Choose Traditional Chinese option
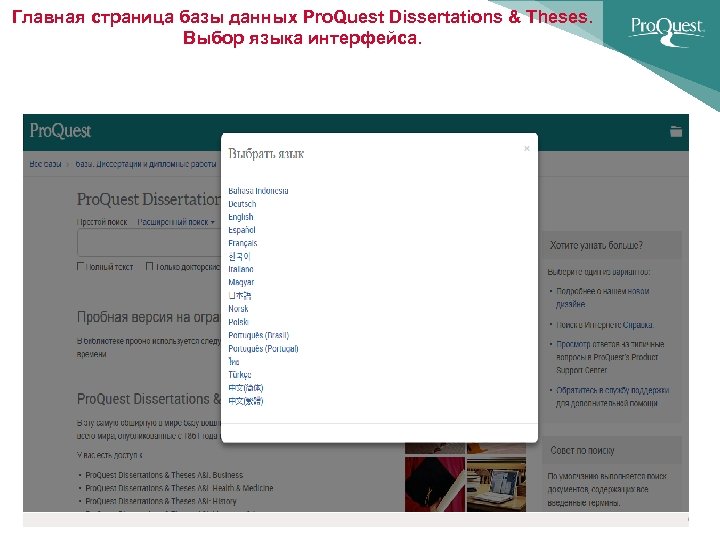 click(x=246, y=401)
